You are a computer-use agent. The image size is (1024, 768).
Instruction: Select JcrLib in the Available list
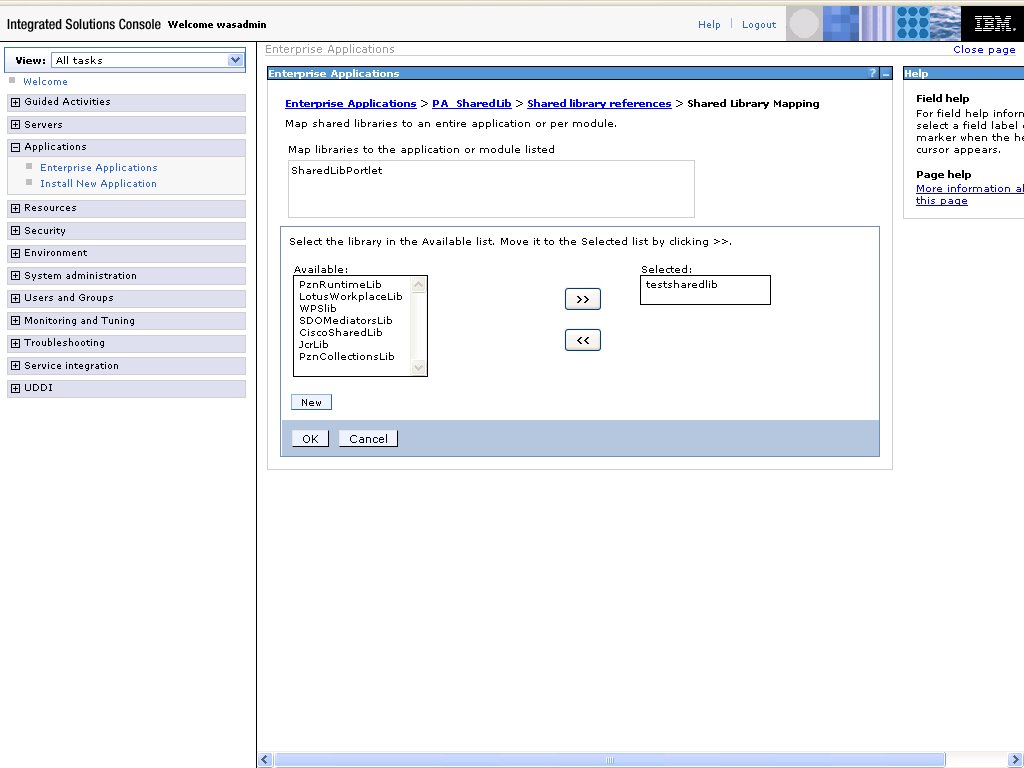pos(313,345)
